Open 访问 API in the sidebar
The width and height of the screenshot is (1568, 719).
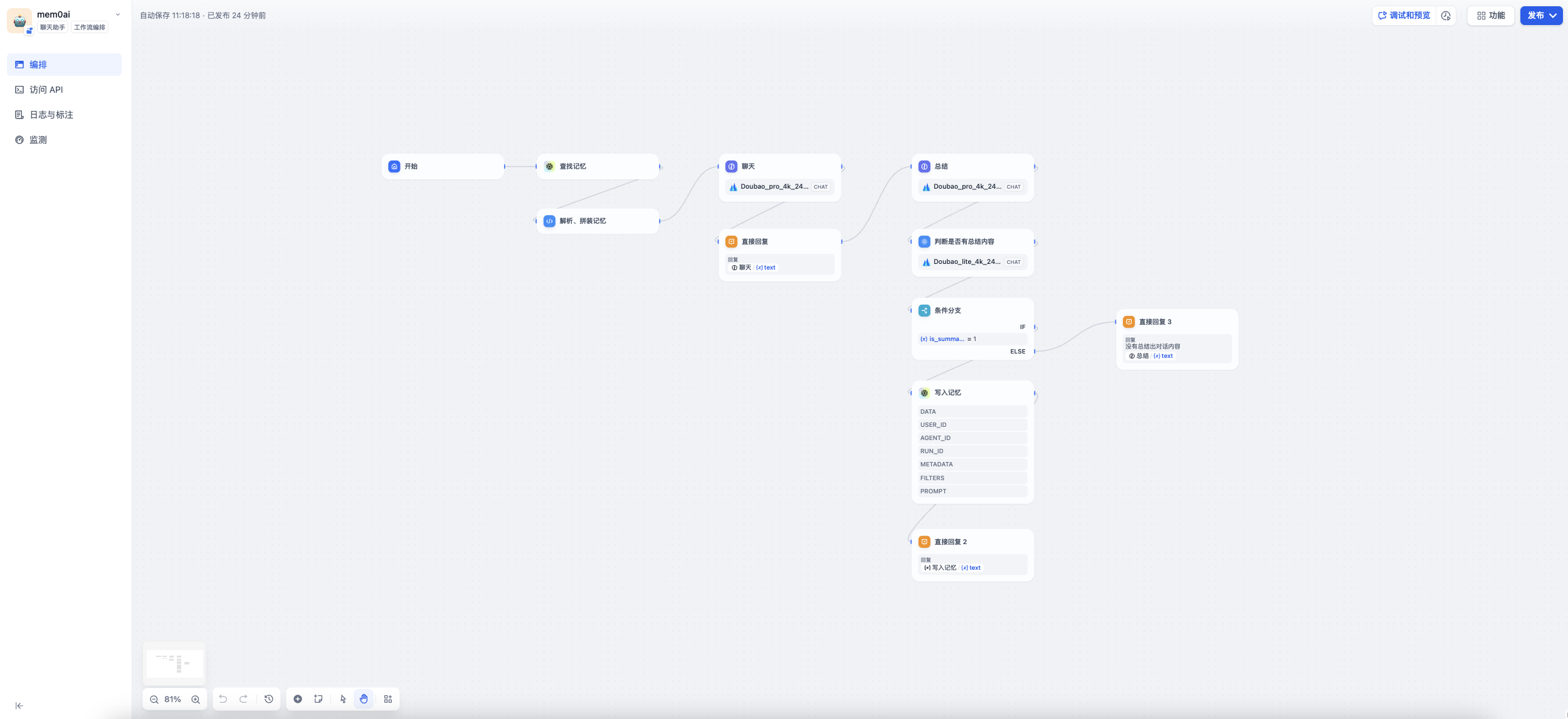point(46,90)
